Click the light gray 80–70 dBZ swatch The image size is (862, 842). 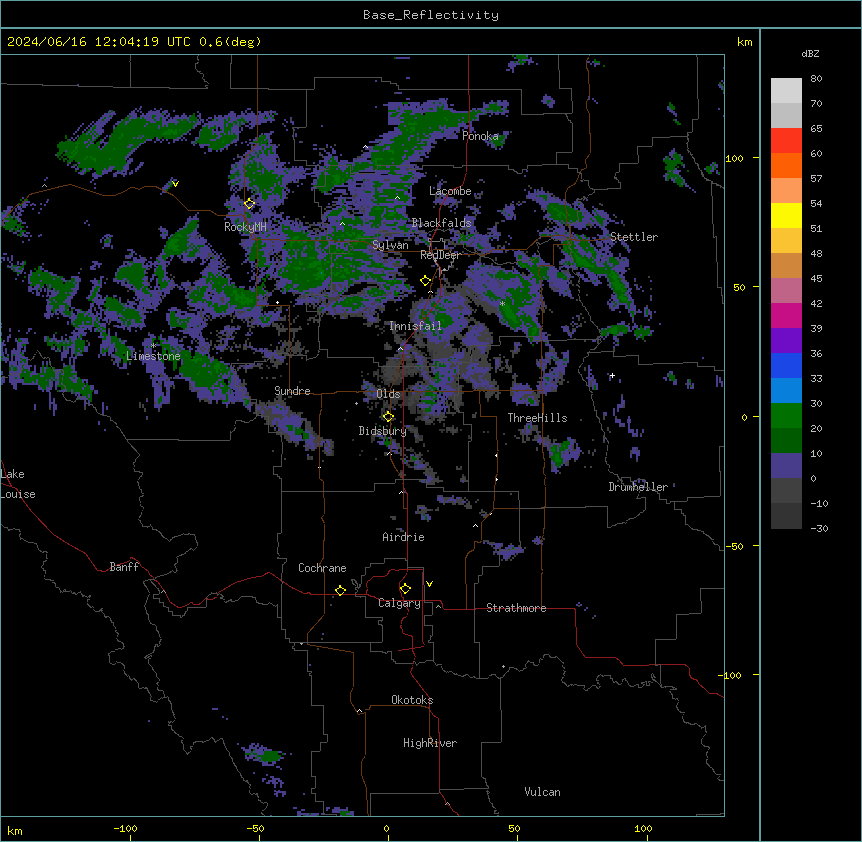pyautogui.click(x=786, y=91)
